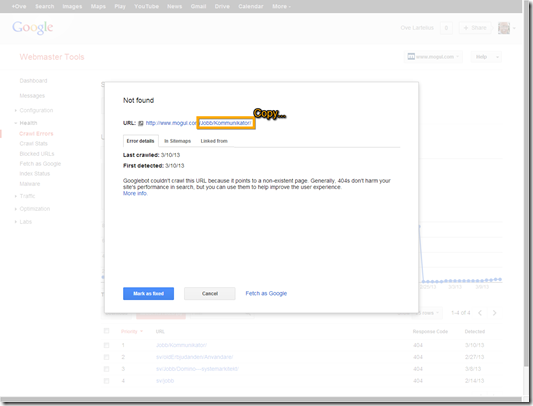Click the 2/27/13 detected date cell
Image resolution: width=533 pixels, height=406 pixels.
[x=475, y=357]
